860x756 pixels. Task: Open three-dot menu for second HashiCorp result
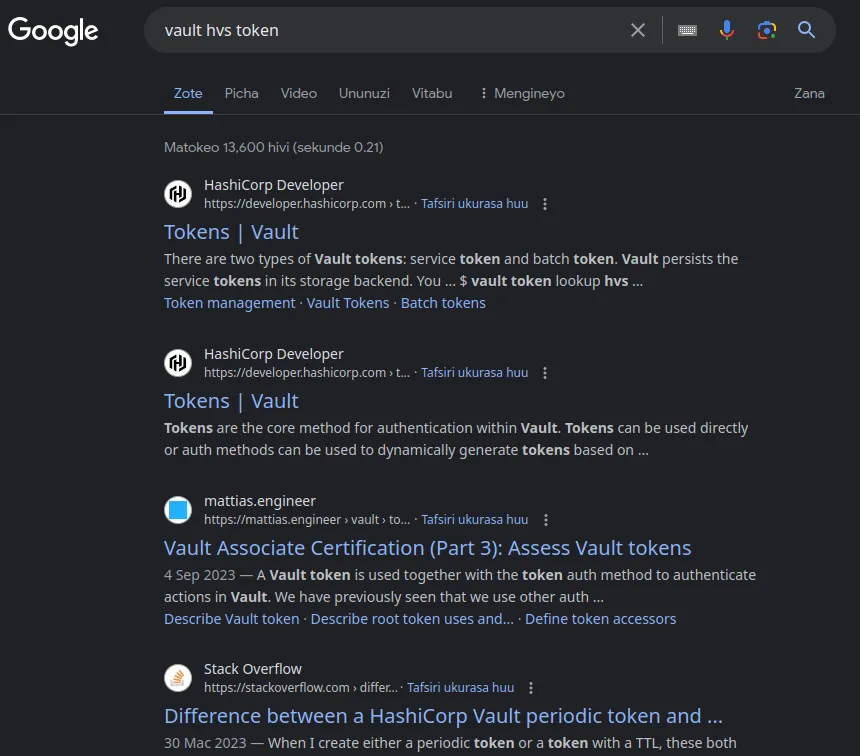point(545,373)
